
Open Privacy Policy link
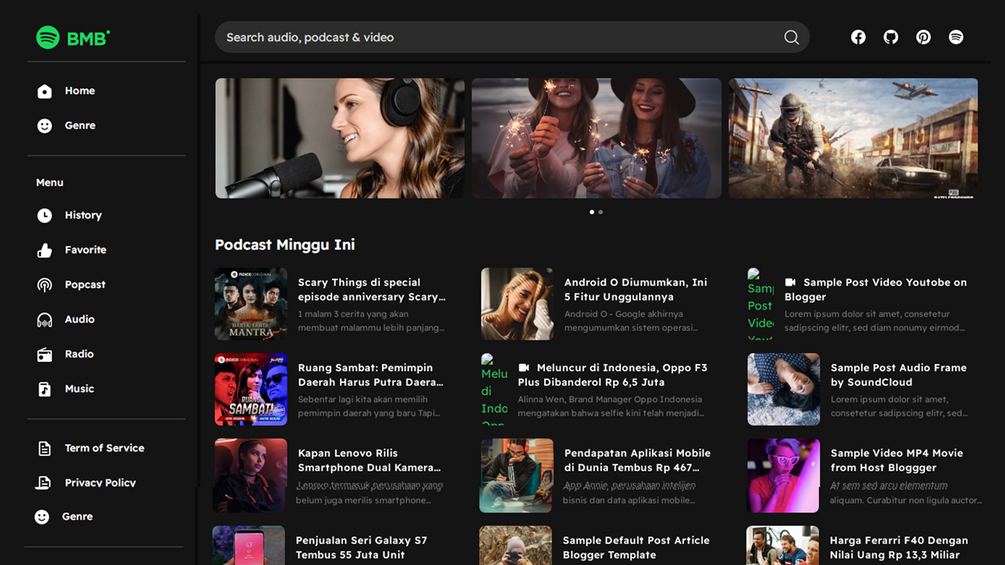100,482
